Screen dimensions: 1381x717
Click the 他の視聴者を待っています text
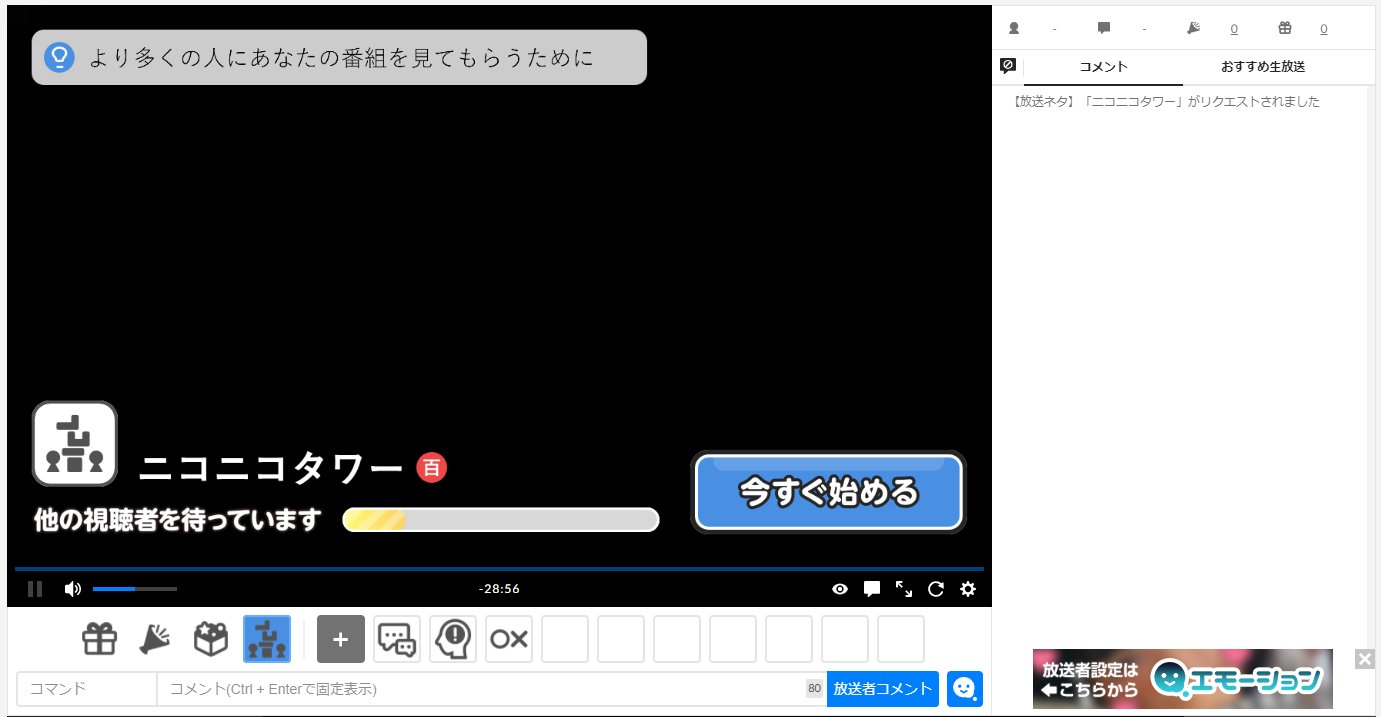[x=178, y=520]
